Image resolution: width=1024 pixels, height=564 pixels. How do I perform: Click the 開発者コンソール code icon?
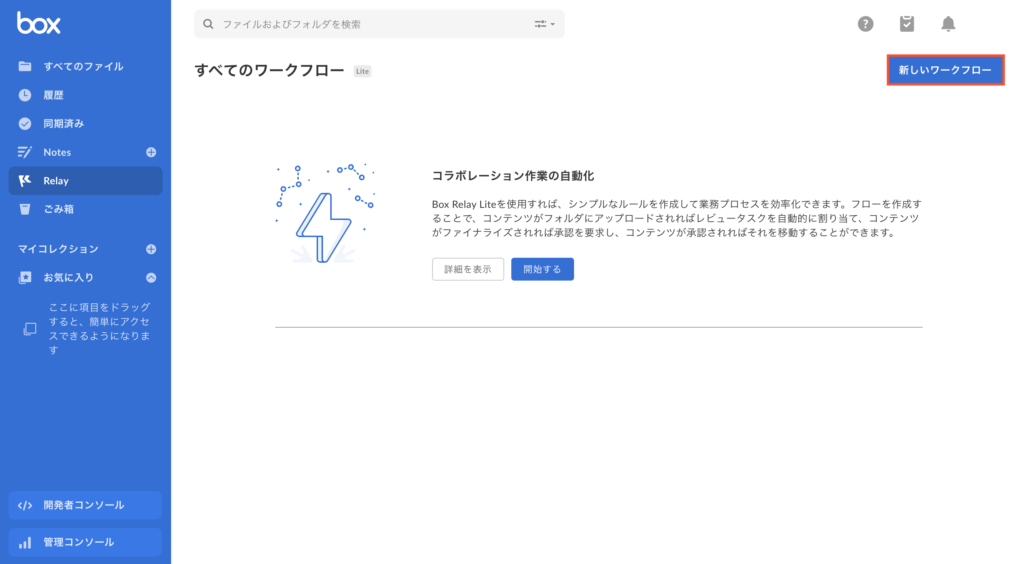pyautogui.click(x=25, y=505)
